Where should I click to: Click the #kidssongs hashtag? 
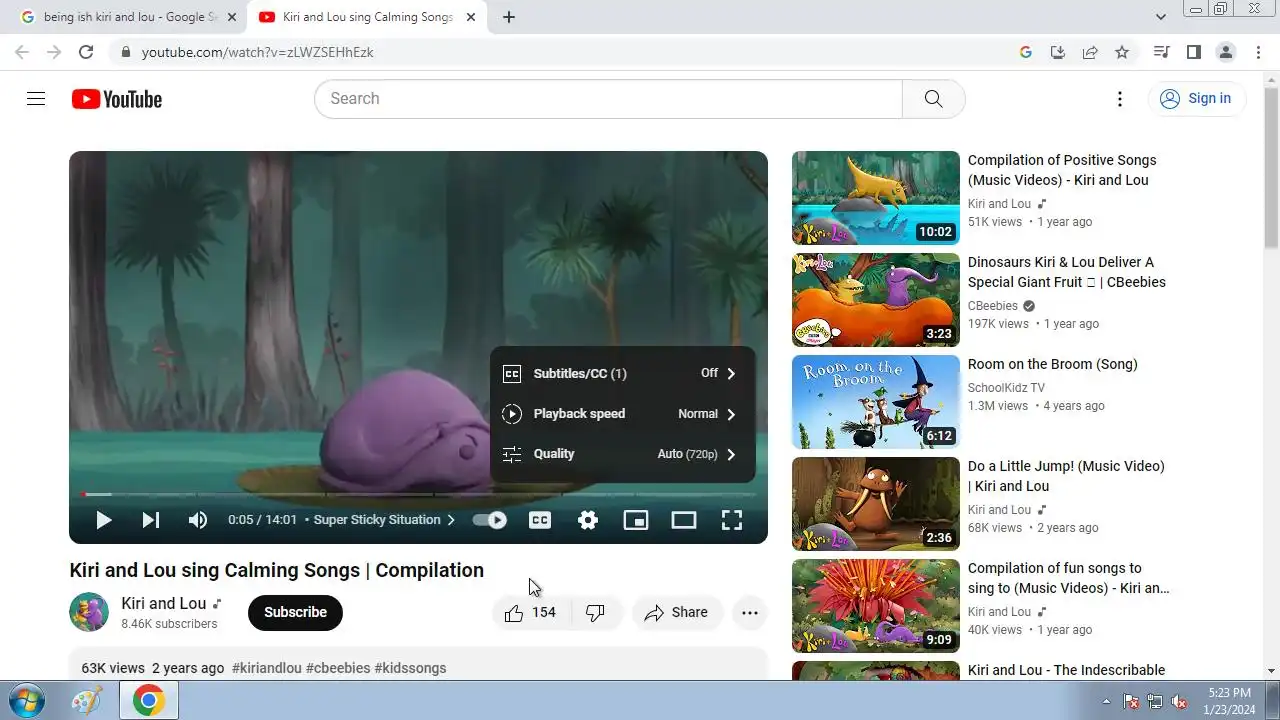pos(410,668)
